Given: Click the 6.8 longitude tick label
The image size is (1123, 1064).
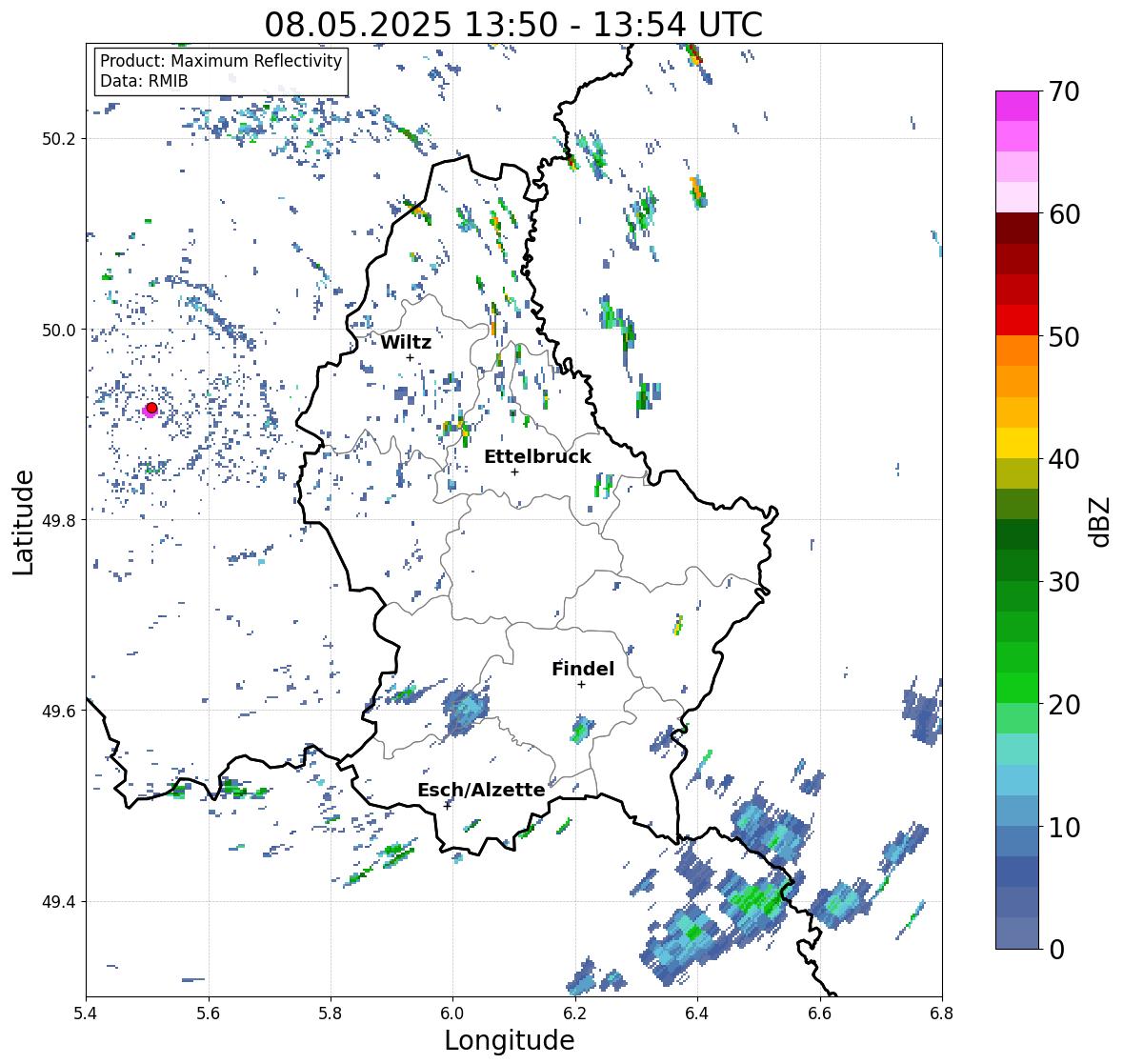Looking at the screenshot, I should pyautogui.click(x=941, y=1012).
